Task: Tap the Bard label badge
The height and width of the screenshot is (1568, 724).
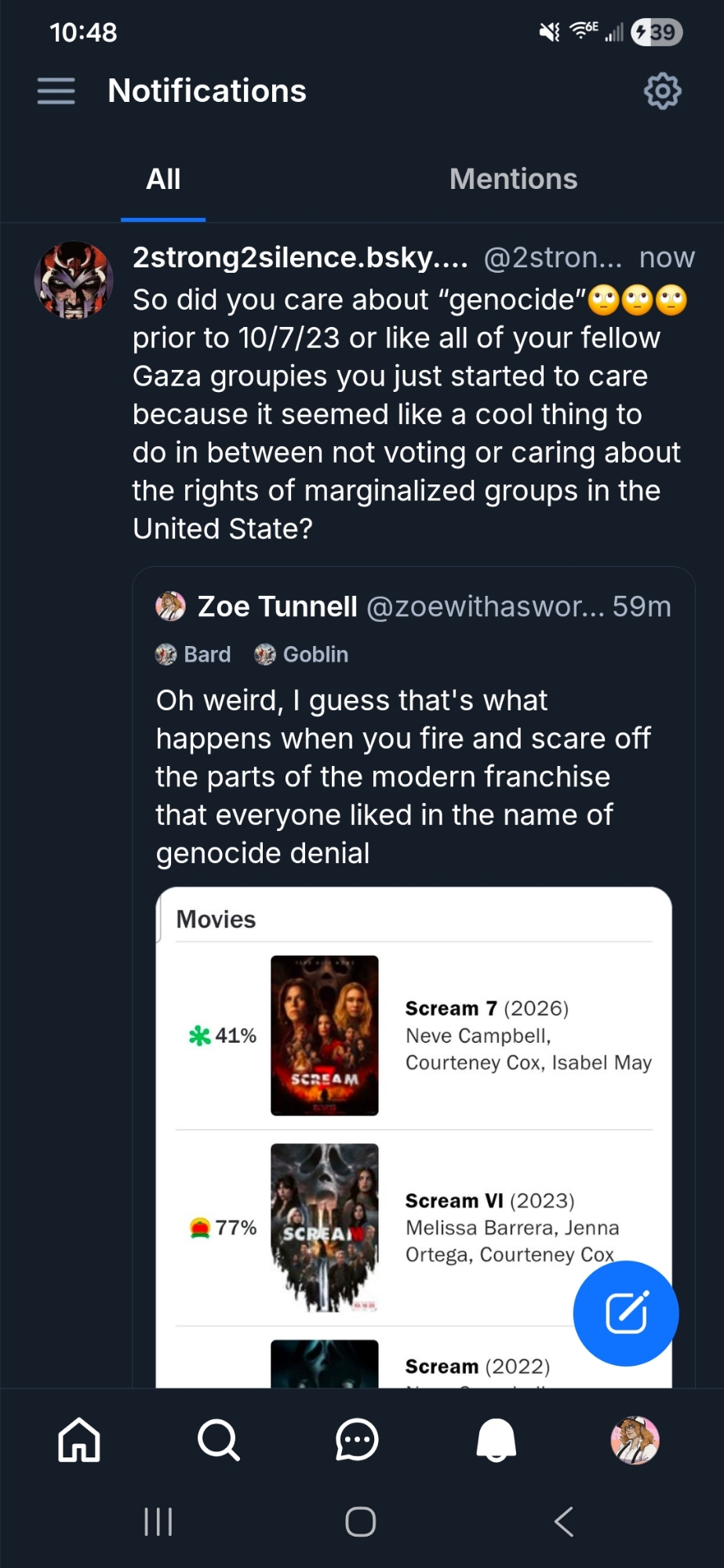Action: point(194,654)
